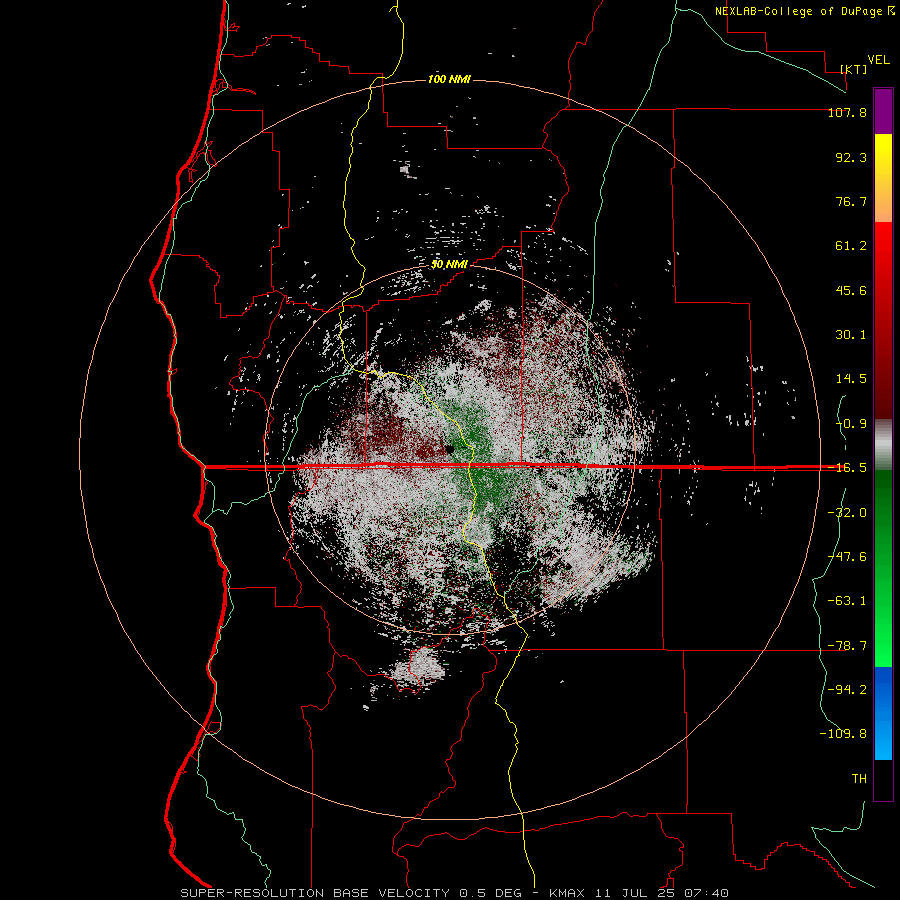The width and height of the screenshot is (900, 900).
Task: Click the NEXLAB-College of DuPage title text
Action: click(804, 11)
